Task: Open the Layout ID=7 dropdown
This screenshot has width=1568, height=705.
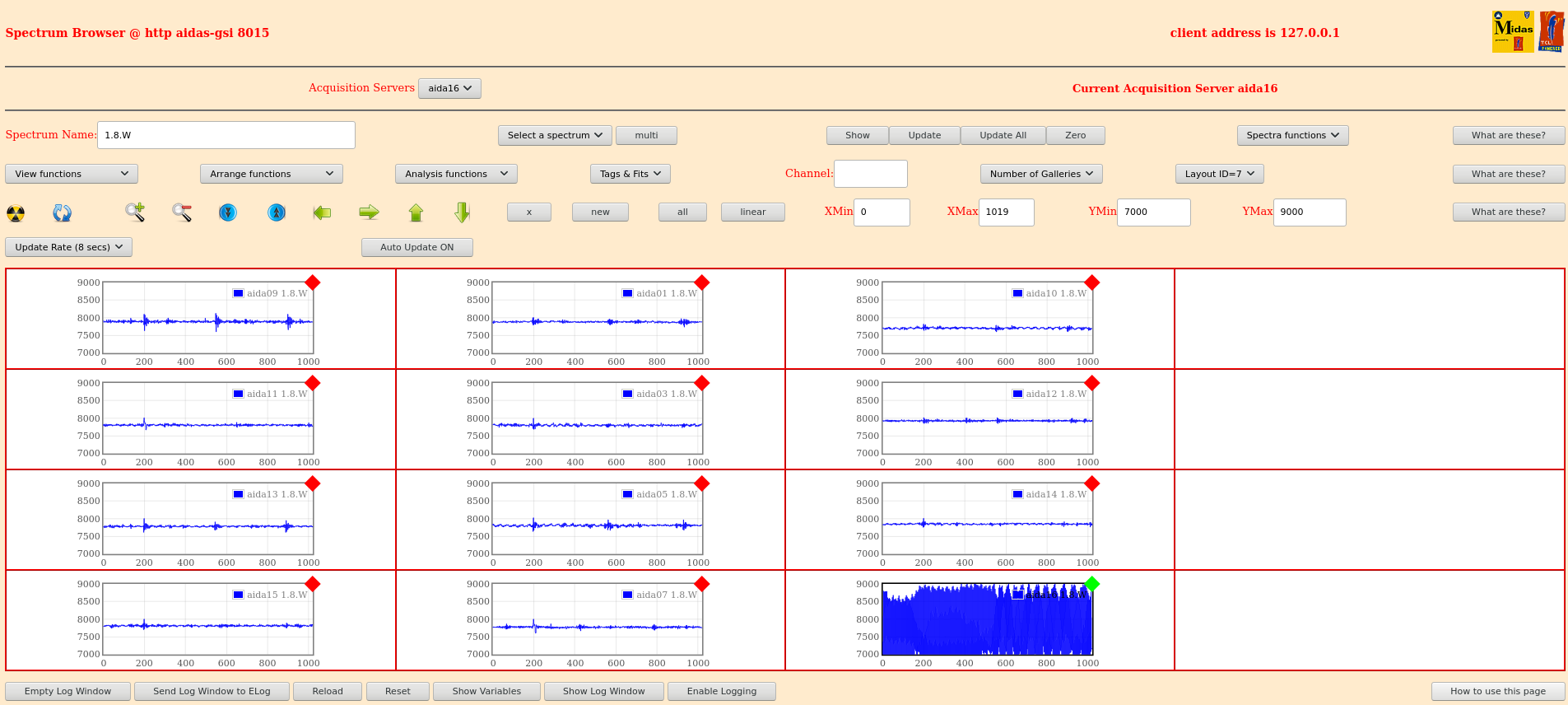Action: click(1219, 174)
